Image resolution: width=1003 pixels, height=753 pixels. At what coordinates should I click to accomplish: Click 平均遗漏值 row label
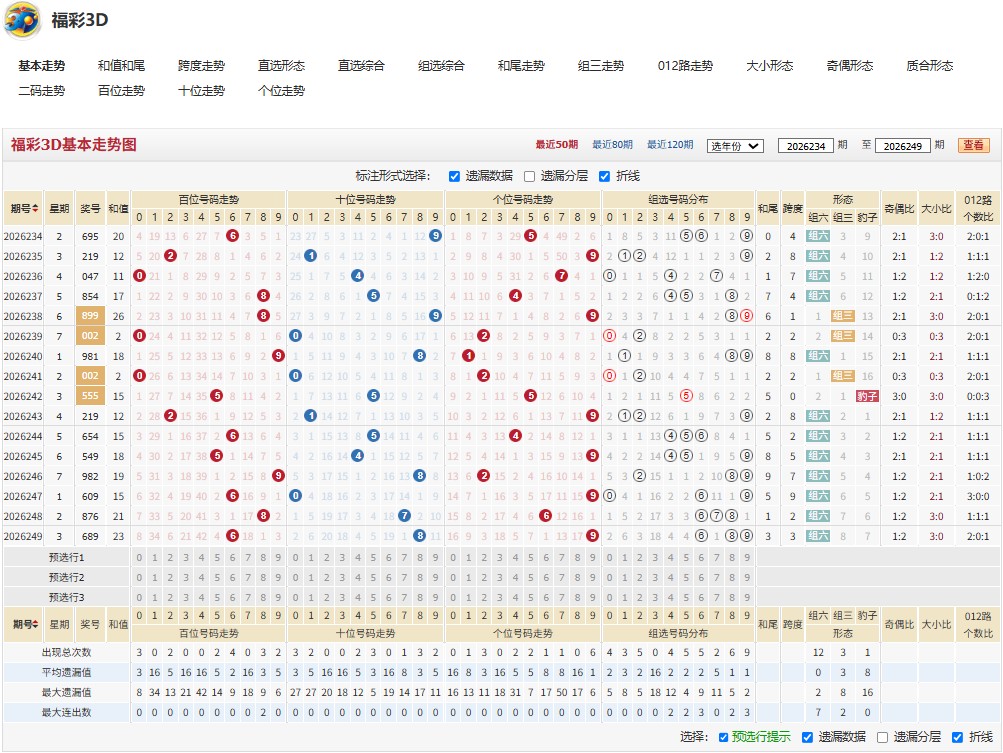coord(67,672)
